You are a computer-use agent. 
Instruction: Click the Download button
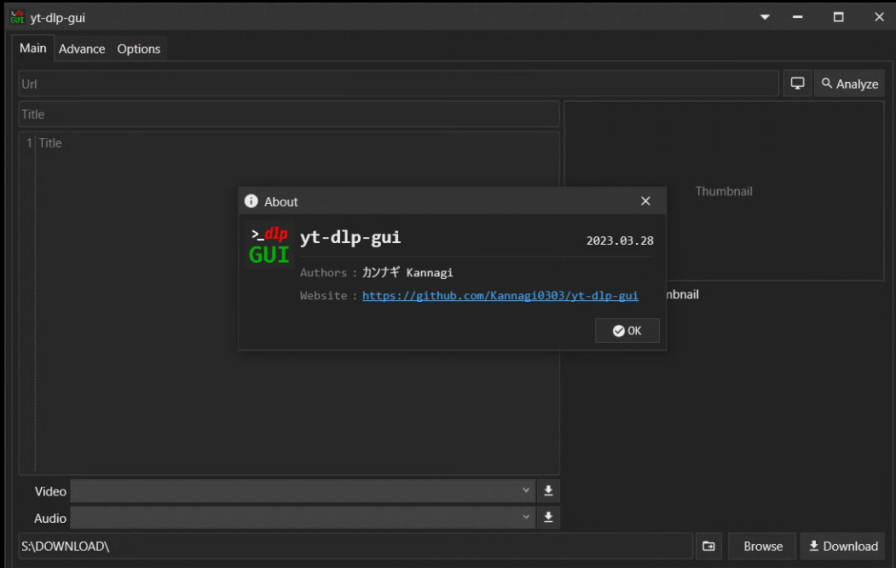click(843, 546)
